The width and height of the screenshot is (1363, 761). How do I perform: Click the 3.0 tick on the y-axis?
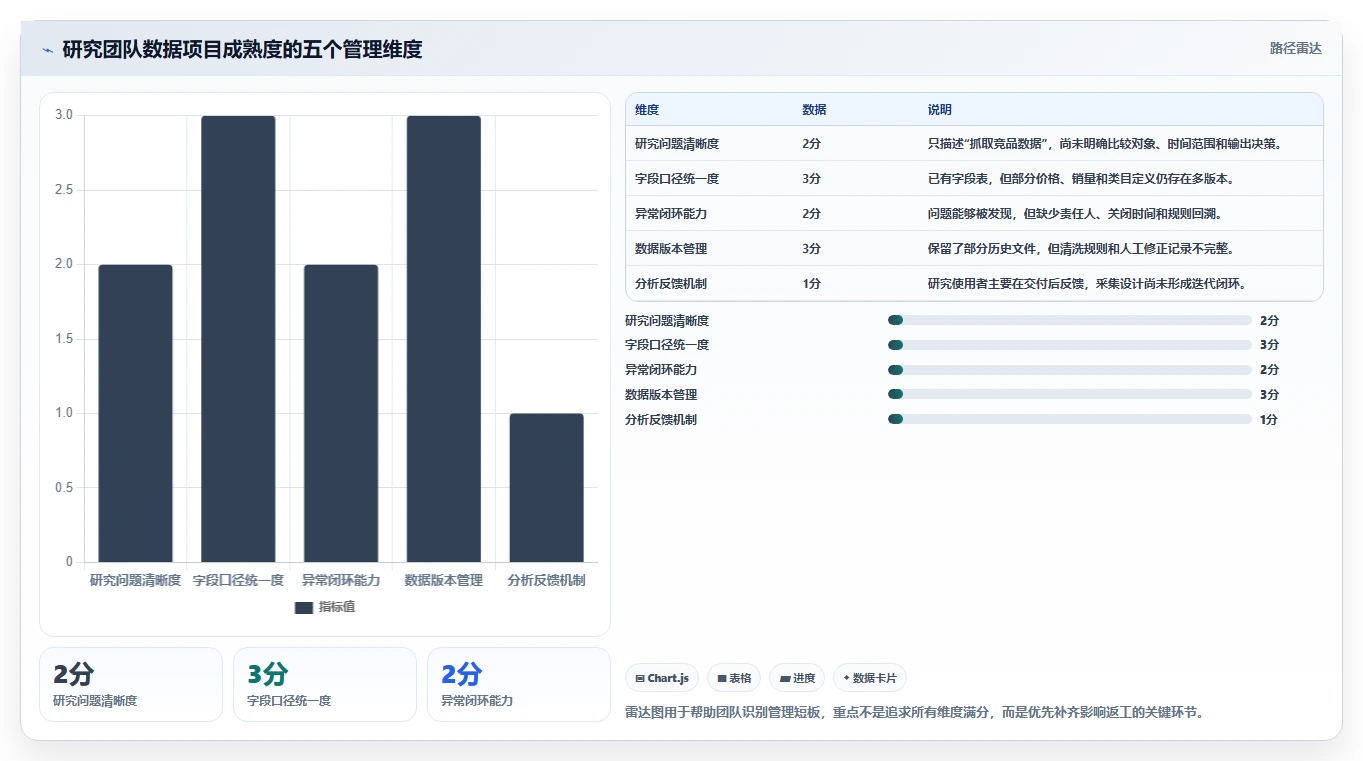point(64,115)
